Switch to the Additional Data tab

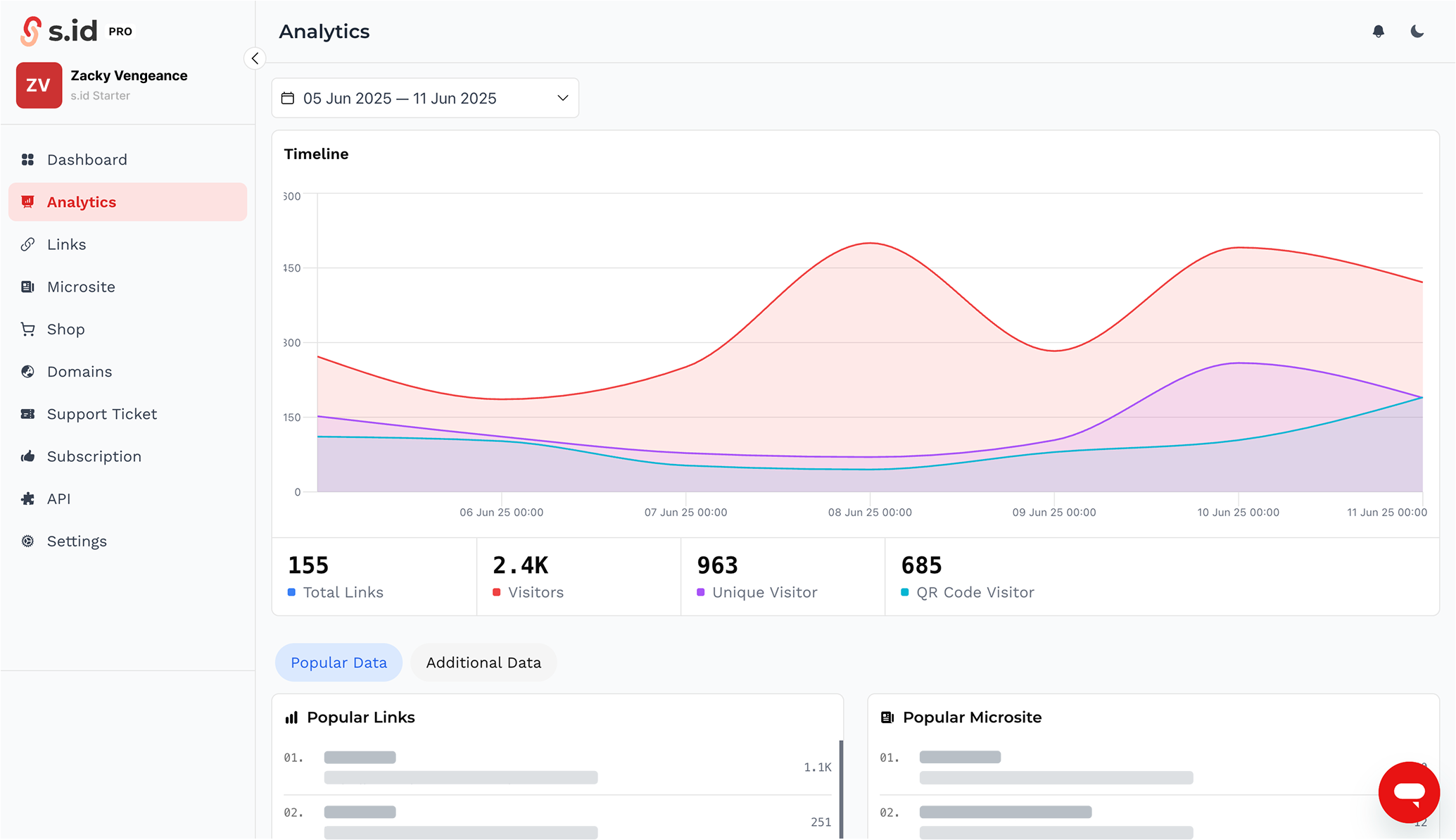click(x=483, y=663)
